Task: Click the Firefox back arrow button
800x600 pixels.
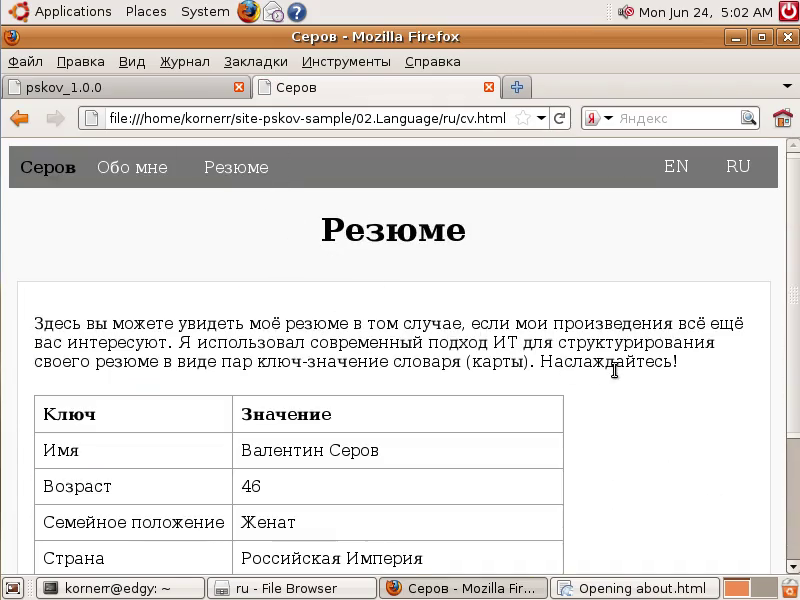Action: tap(19, 118)
